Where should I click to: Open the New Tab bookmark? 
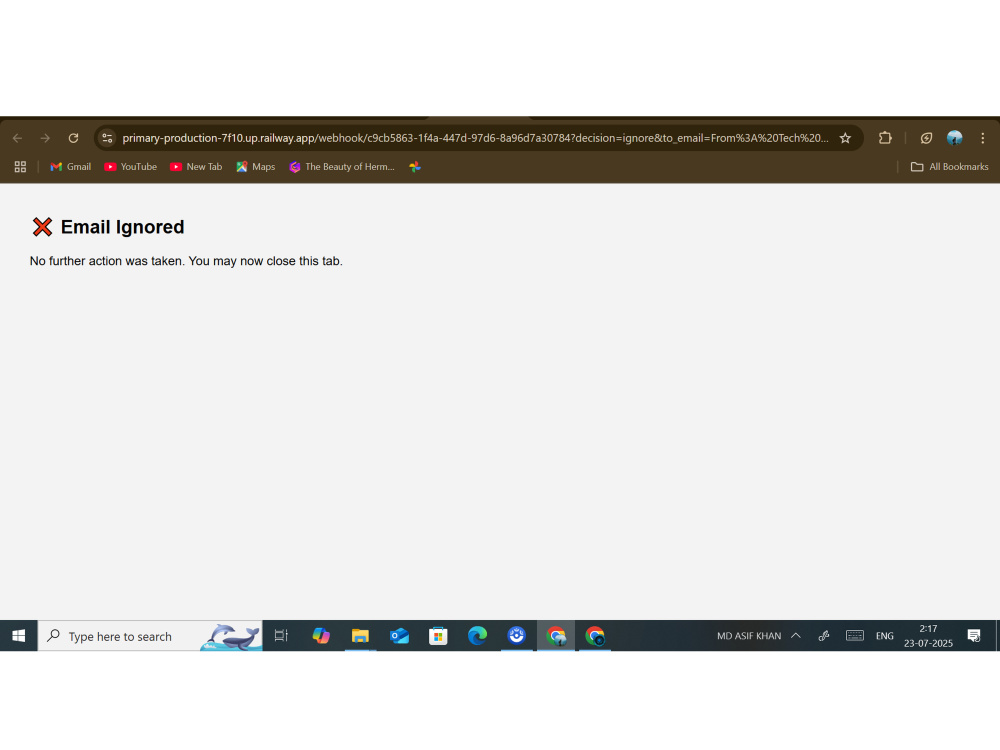coord(196,166)
